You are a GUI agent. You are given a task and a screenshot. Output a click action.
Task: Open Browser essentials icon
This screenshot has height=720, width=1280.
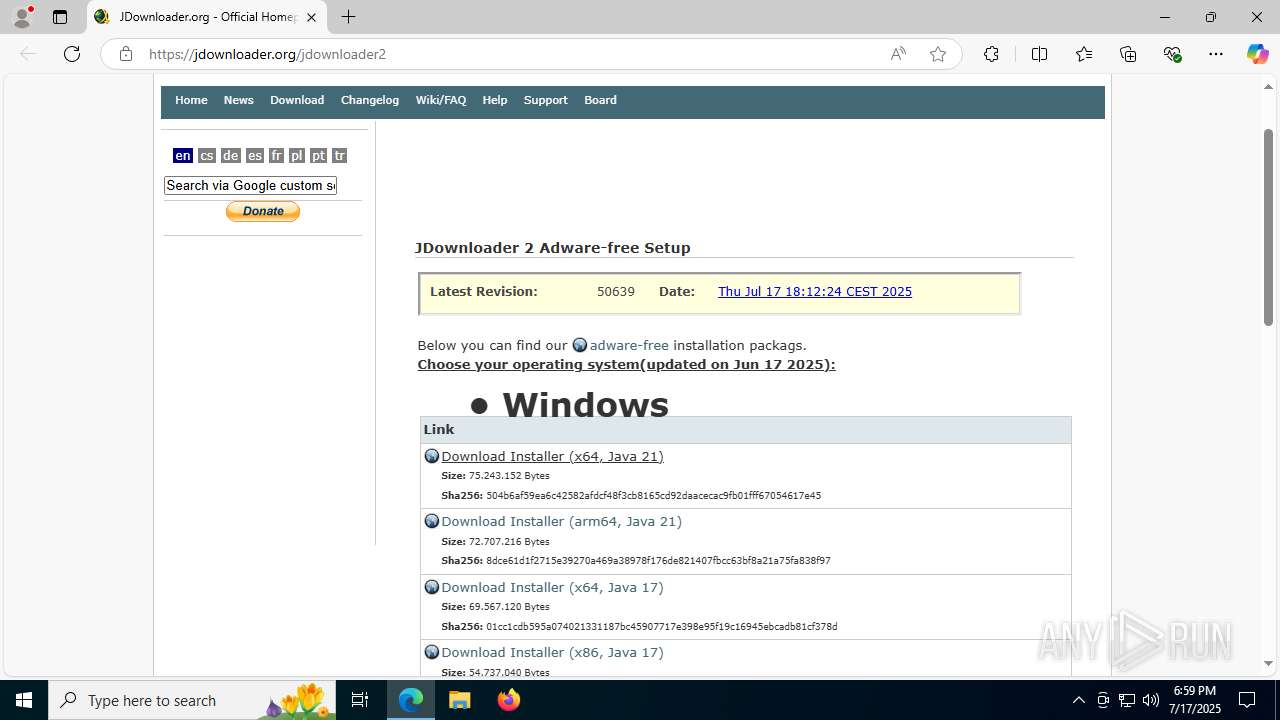click(1172, 54)
